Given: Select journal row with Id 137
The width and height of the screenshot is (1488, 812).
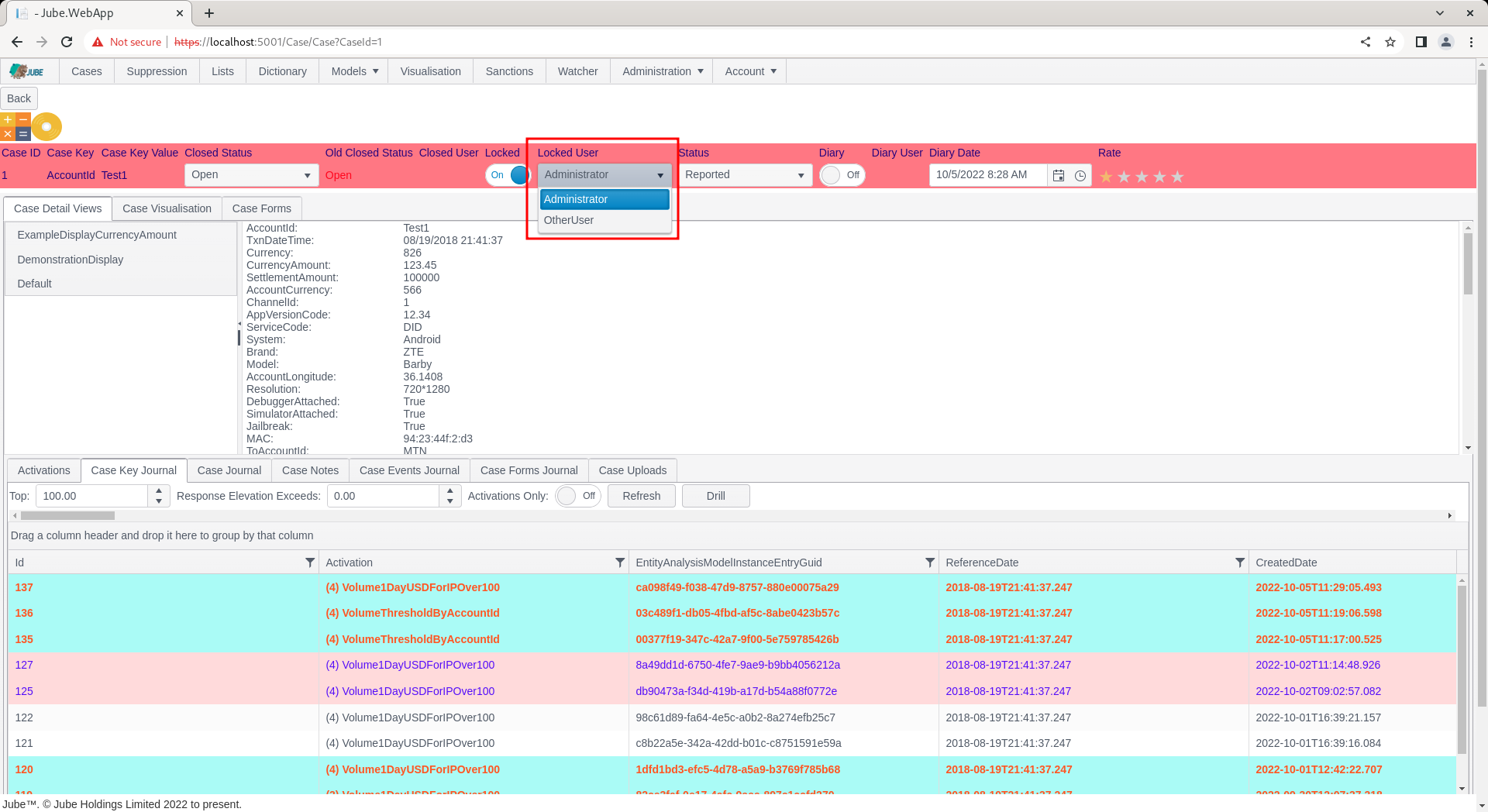Looking at the screenshot, I should click(x=732, y=587).
